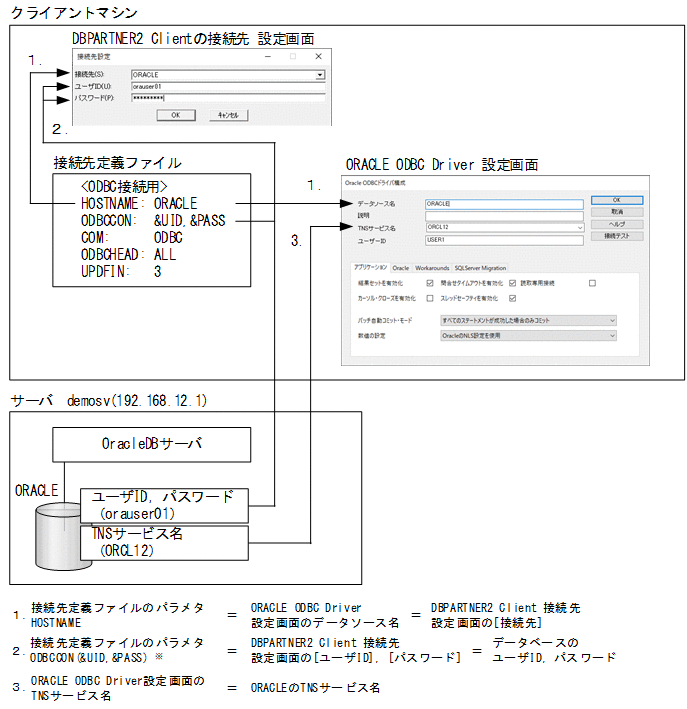Viewport: 687px width, 709px height.
Task: Open the TNSサービス名 dropdown showing ORCL12
Action: 504,227
